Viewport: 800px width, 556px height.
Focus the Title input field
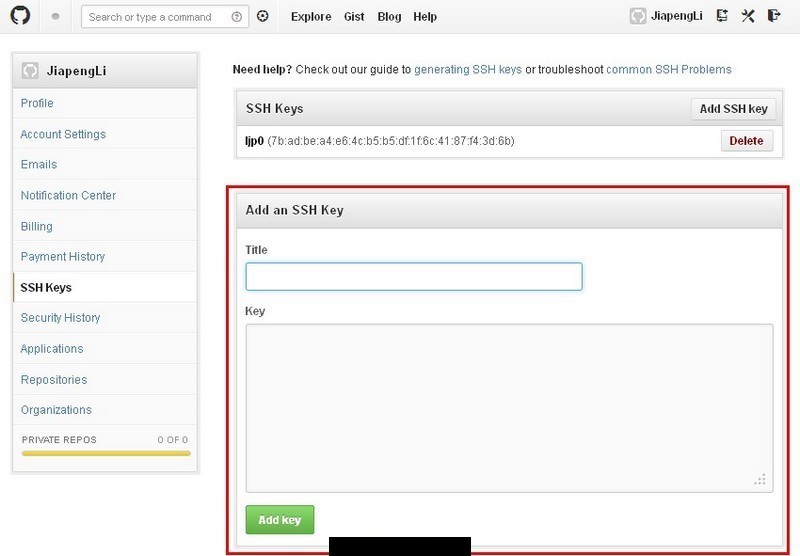click(x=414, y=276)
